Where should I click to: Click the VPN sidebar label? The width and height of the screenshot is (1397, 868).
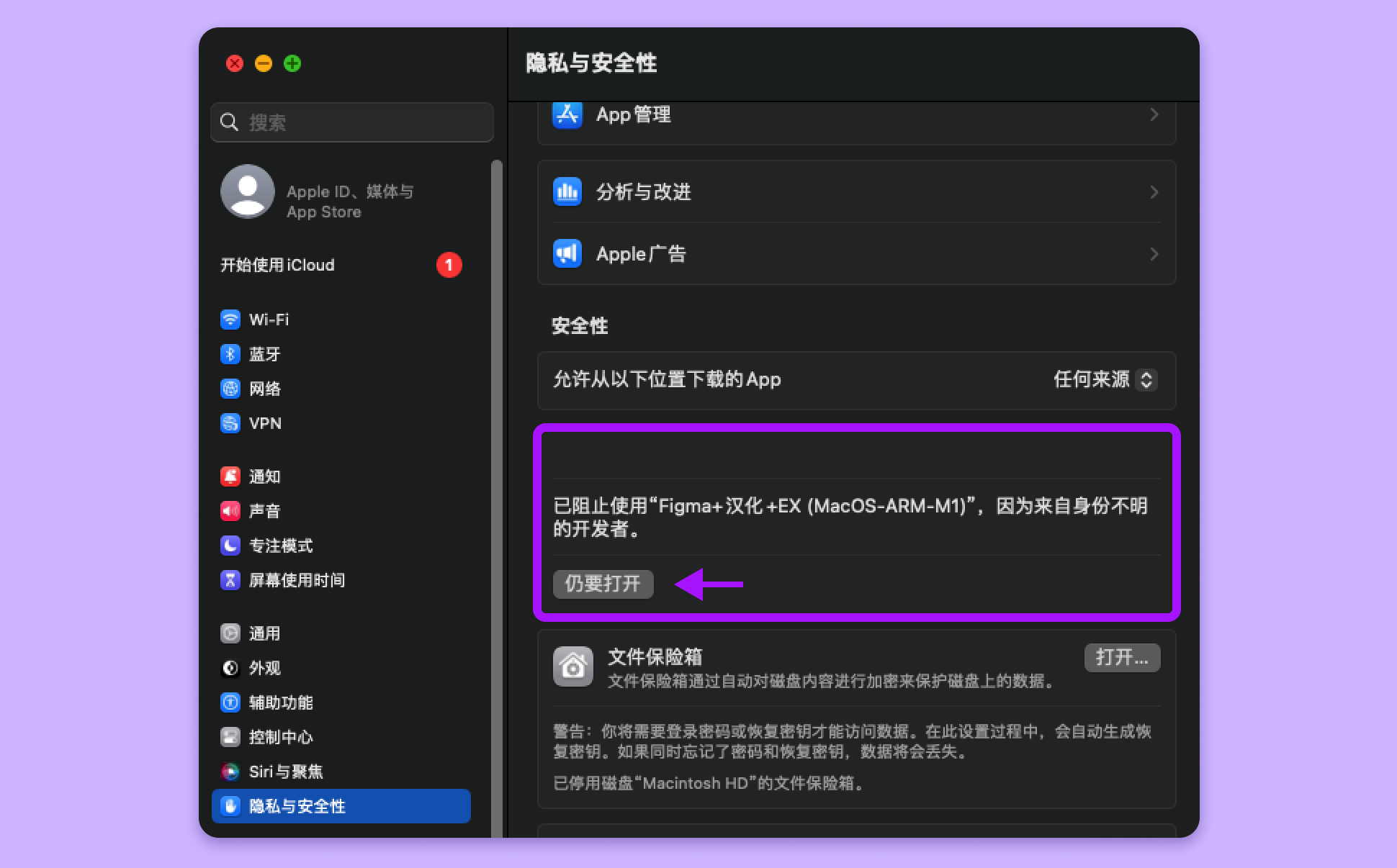coord(265,423)
